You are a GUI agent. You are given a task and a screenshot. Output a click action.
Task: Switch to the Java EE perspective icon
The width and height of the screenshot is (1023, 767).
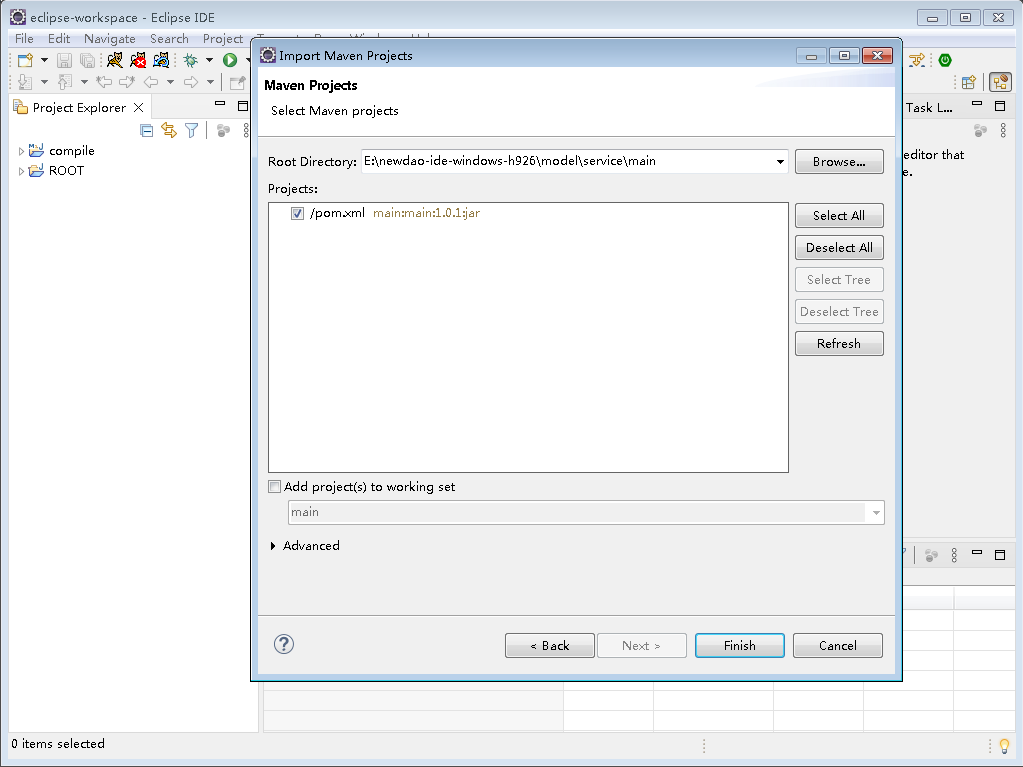coord(1000,82)
